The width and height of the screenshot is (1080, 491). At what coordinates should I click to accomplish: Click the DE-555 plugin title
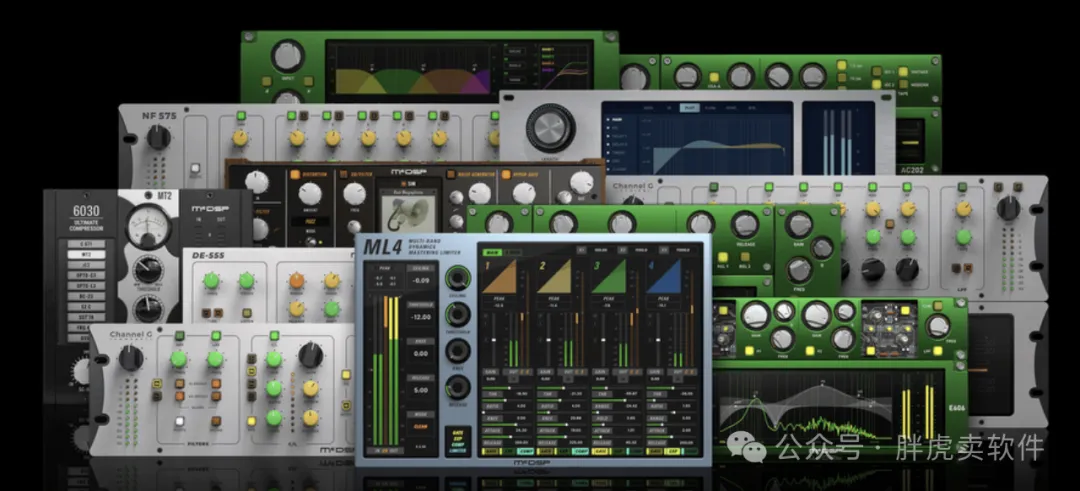(x=210, y=256)
